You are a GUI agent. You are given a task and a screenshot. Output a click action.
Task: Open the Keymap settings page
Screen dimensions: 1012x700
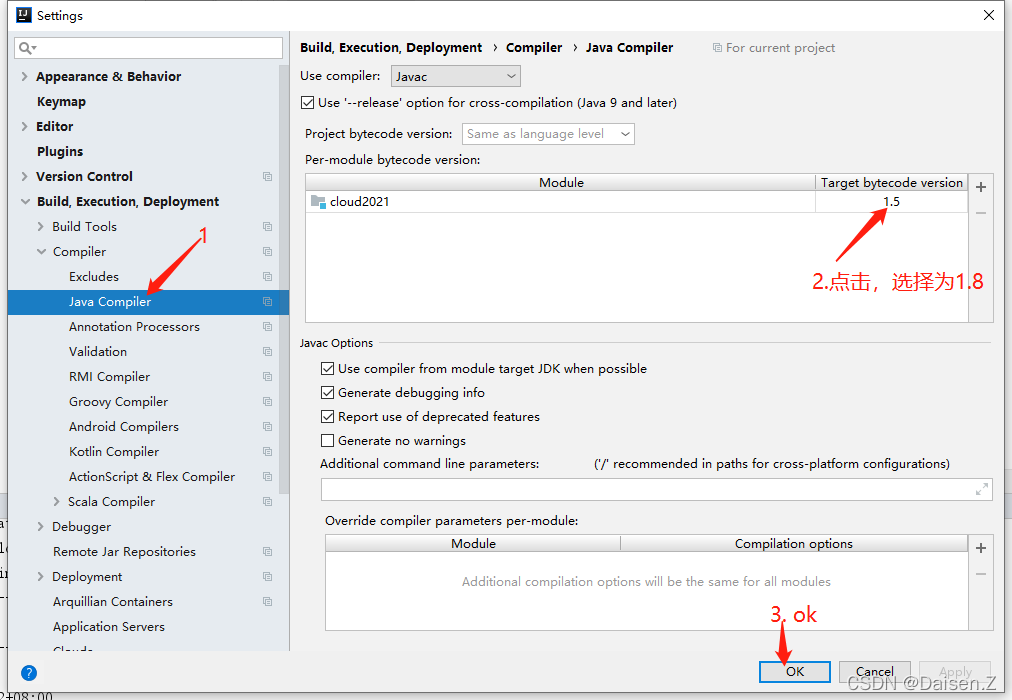point(61,101)
